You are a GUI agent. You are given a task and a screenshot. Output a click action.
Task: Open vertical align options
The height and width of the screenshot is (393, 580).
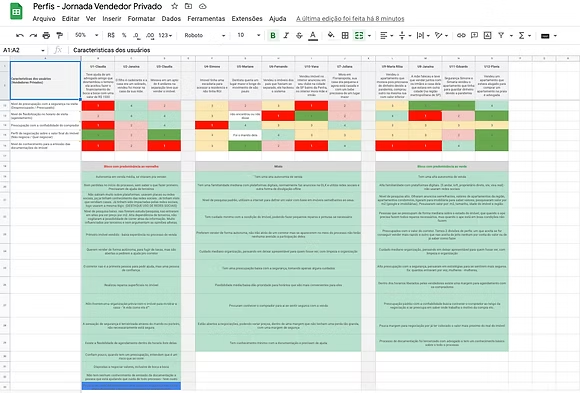pos(405,36)
